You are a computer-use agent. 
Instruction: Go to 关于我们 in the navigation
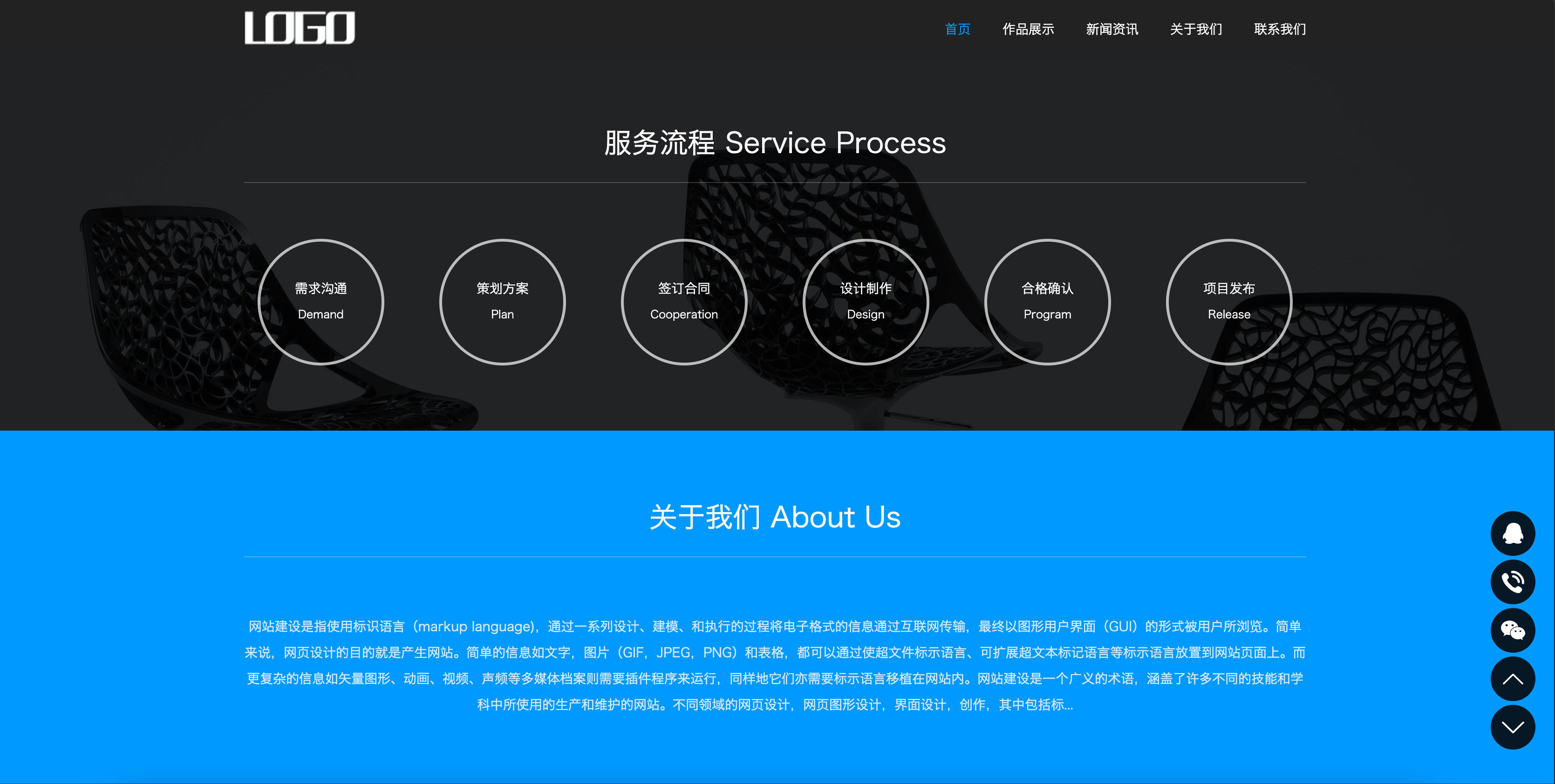[1196, 29]
